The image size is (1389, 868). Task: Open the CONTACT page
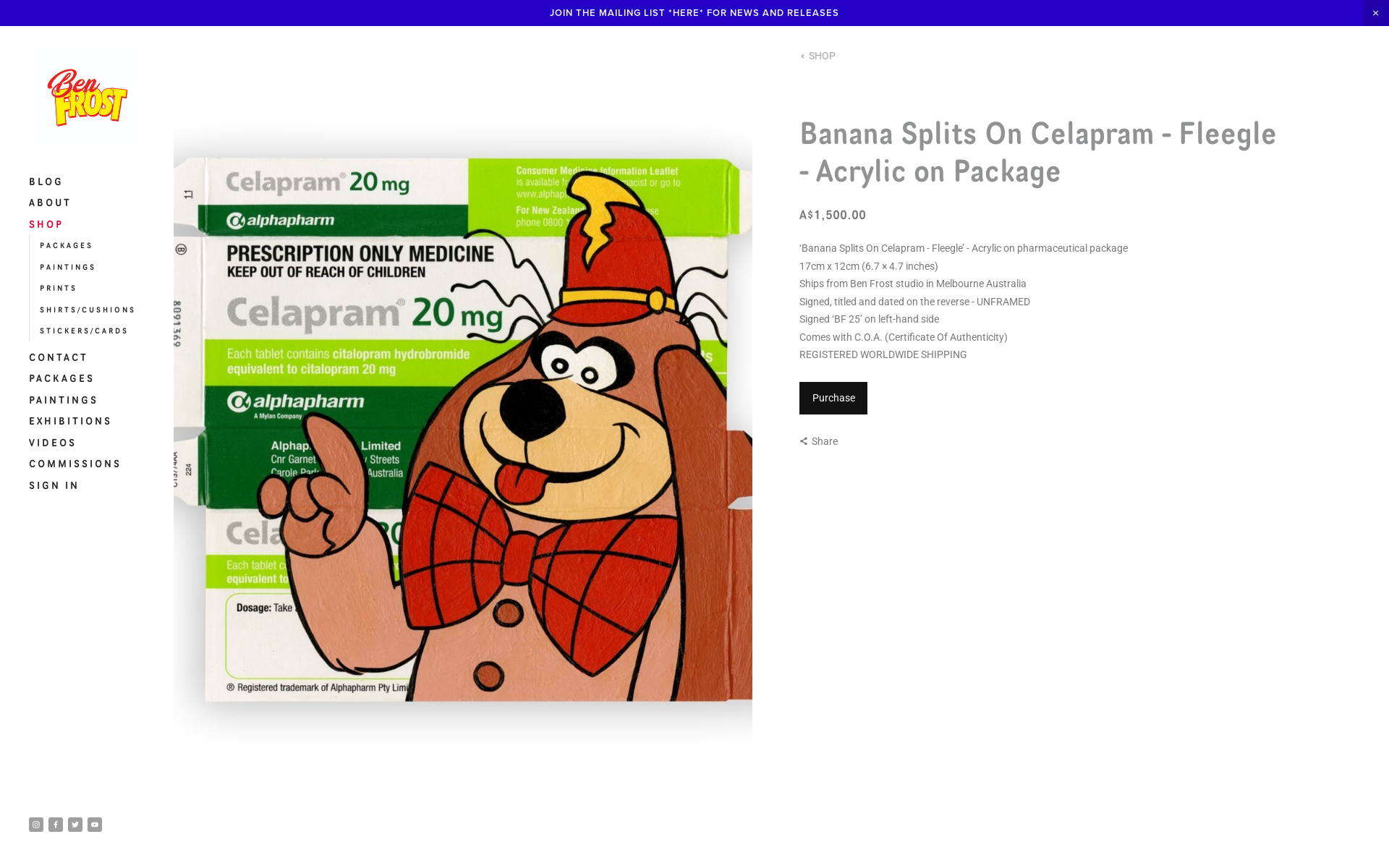58,357
